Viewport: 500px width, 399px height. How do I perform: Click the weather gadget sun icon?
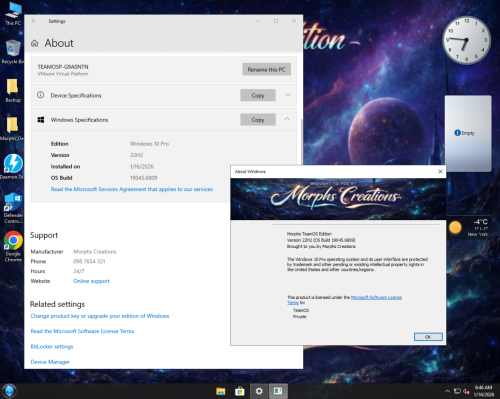tap(455, 227)
